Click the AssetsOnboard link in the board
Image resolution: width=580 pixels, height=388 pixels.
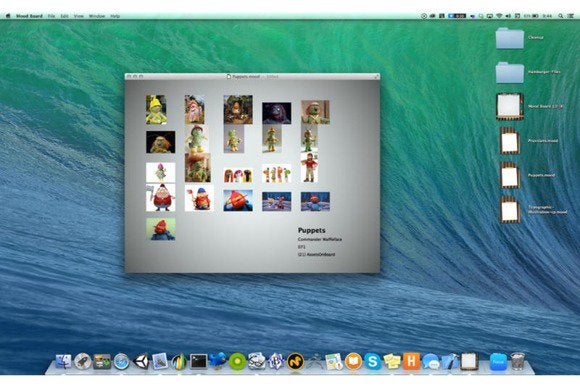(321, 254)
